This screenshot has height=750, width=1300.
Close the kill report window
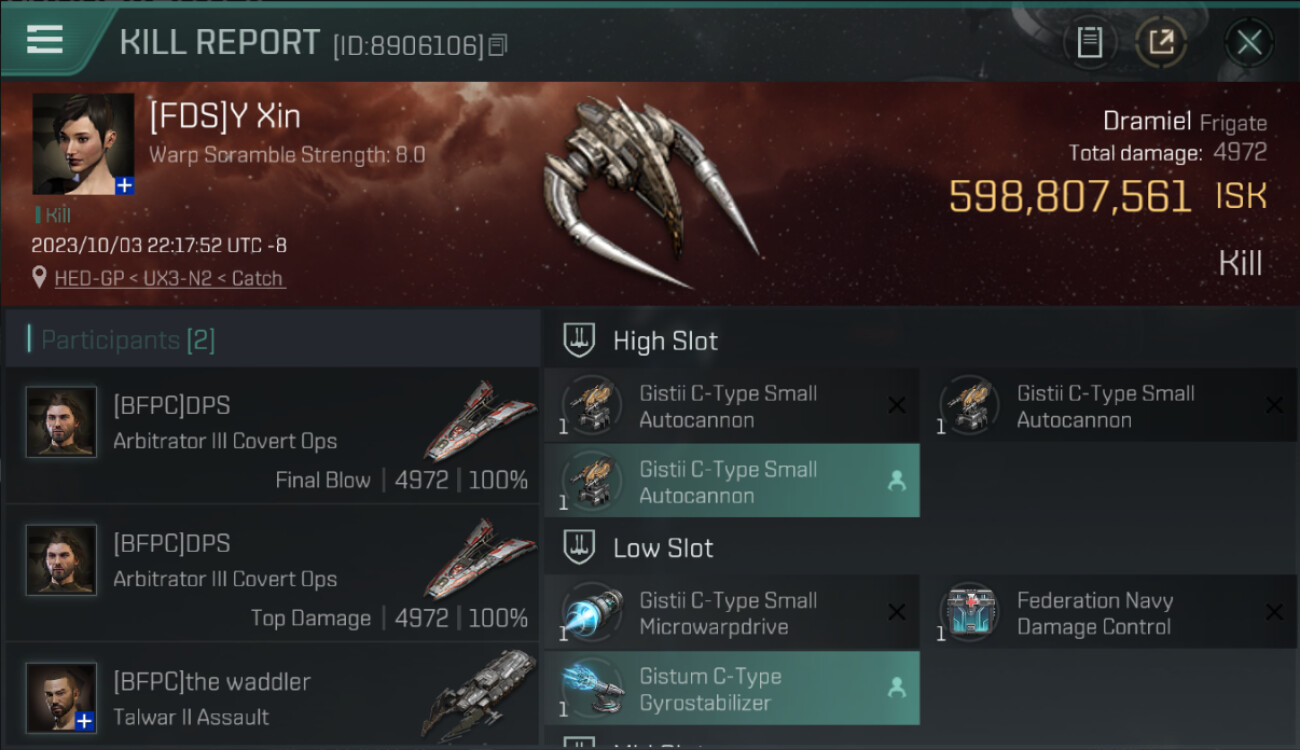1248,43
